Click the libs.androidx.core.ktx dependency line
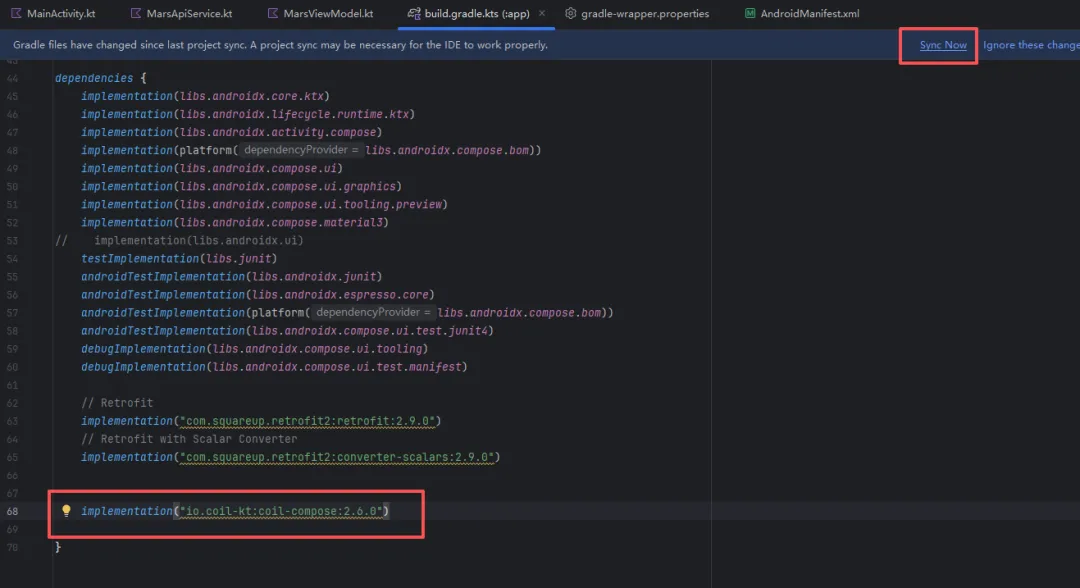1080x588 pixels. (x=205, y=96)
